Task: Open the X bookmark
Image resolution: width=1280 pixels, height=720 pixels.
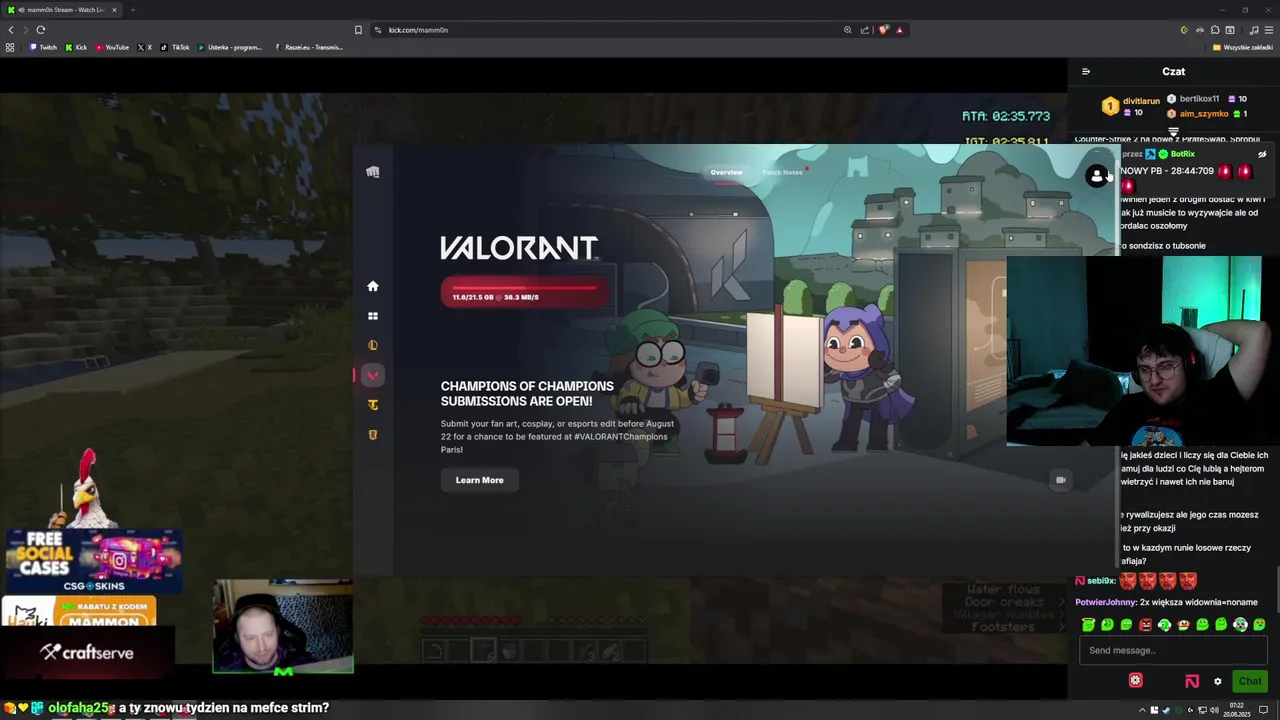Action: tap(145, 47)
